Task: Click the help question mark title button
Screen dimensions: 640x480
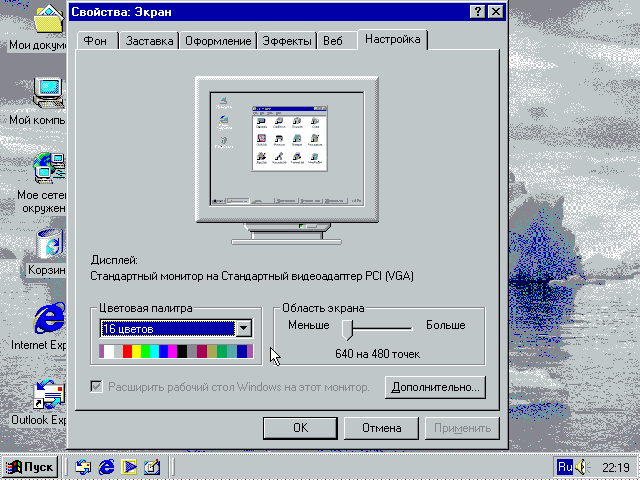Action: pyautogui.click(x=478, y=11)
